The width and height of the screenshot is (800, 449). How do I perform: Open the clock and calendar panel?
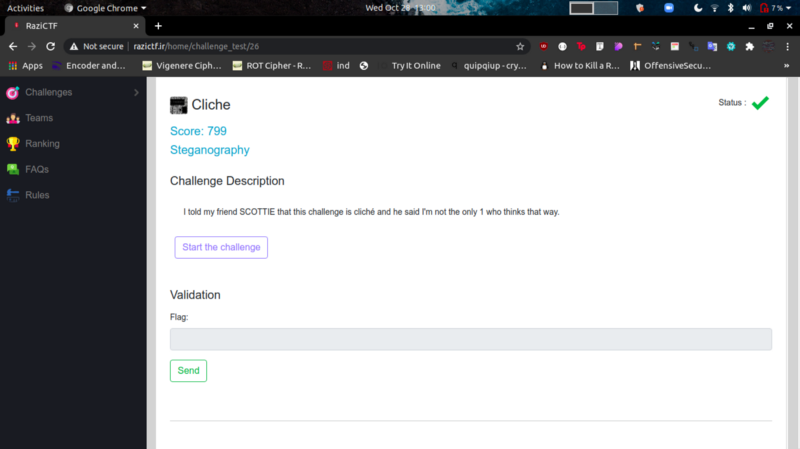coord(401,8)
